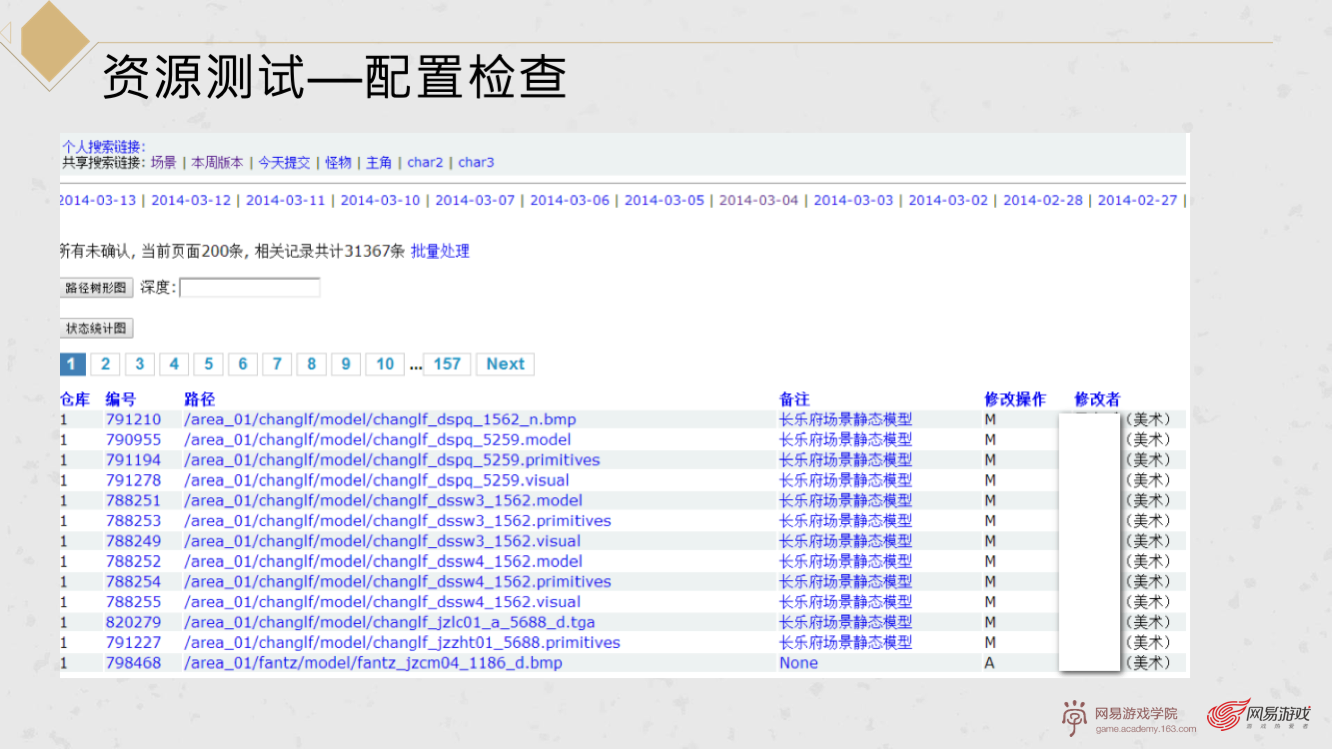Select date 2014-03-04
This screenshot has height=749, width=1332.
click(759, 200)
